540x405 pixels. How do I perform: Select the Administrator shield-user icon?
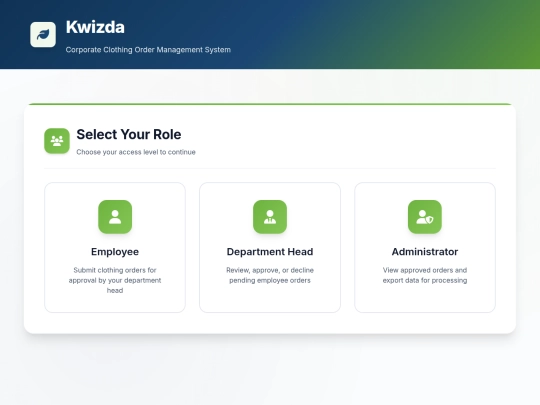(x=425, y=217)
